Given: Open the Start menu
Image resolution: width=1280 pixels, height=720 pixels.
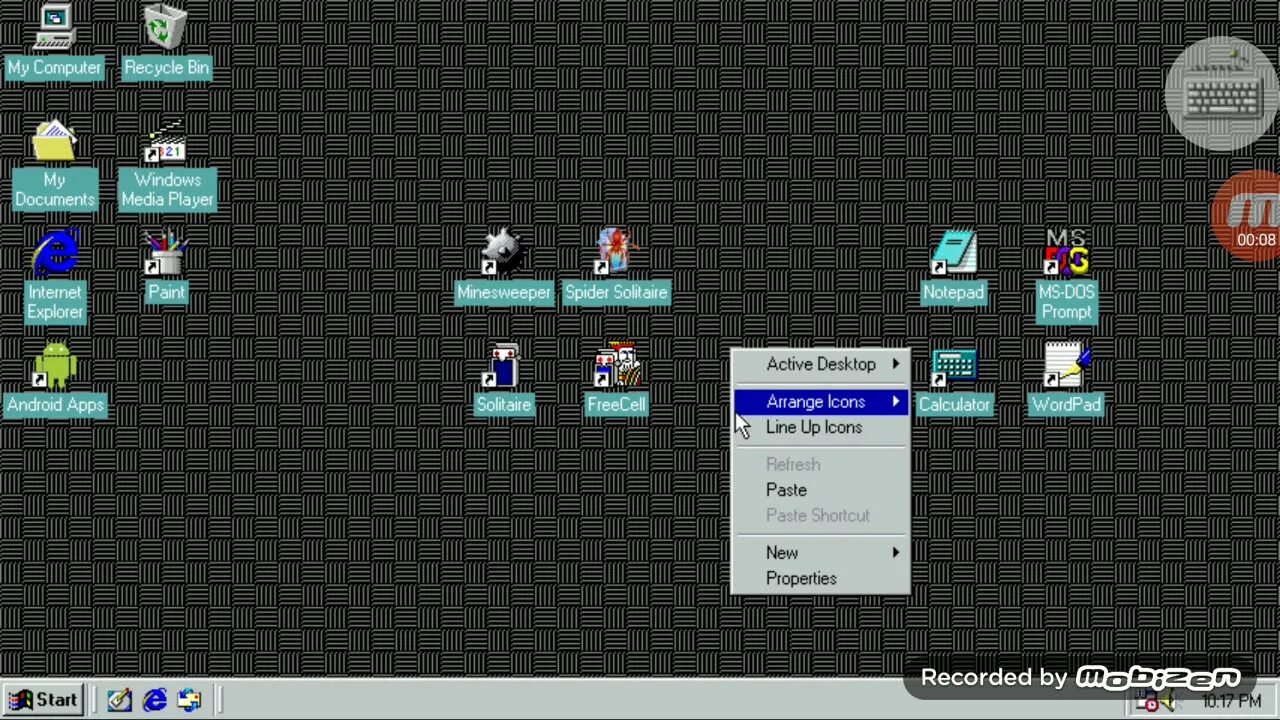Looking at the screenshot, I should tap(44, 700).
